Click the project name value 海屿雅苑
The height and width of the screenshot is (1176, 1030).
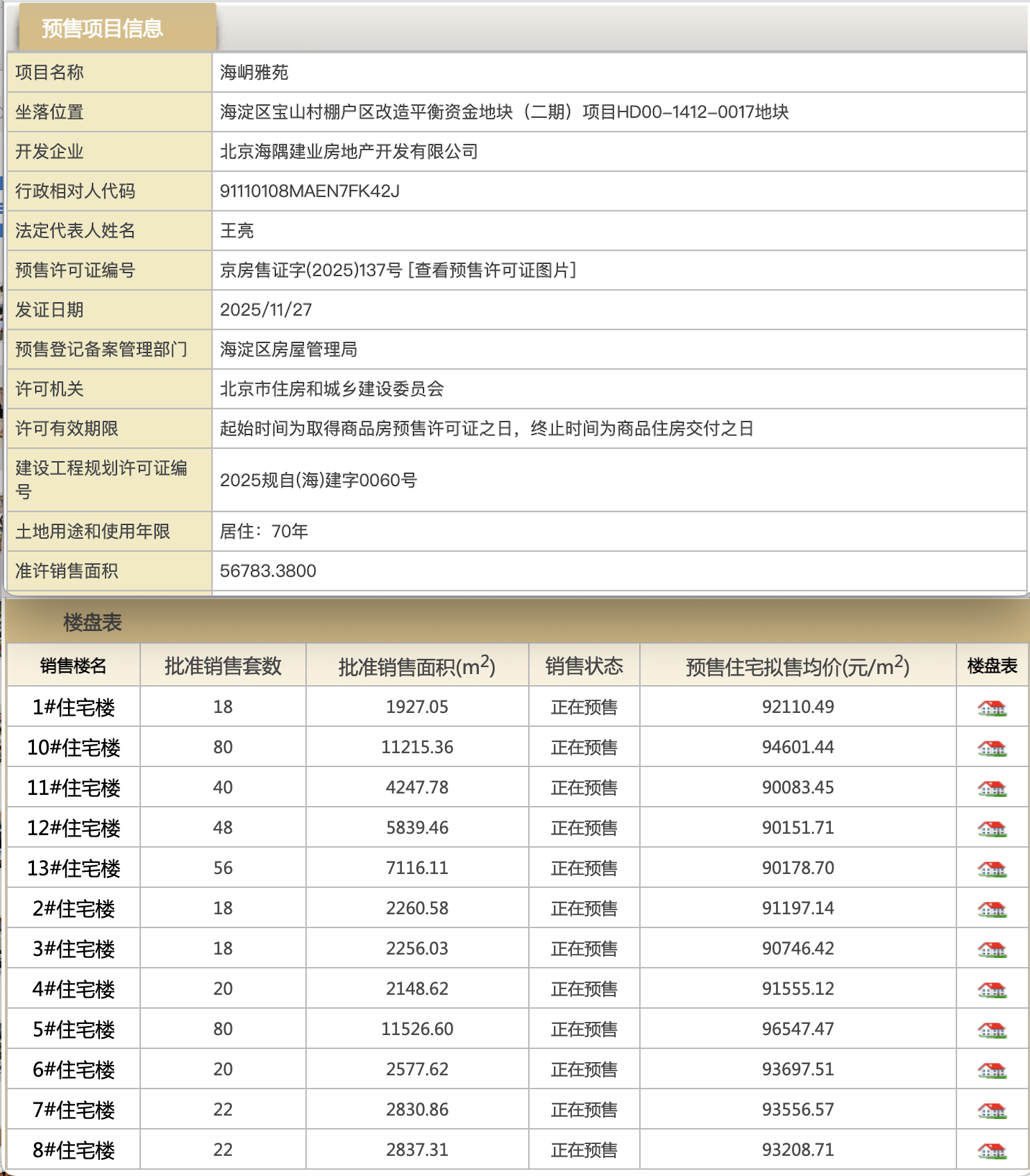click(254, 72)
